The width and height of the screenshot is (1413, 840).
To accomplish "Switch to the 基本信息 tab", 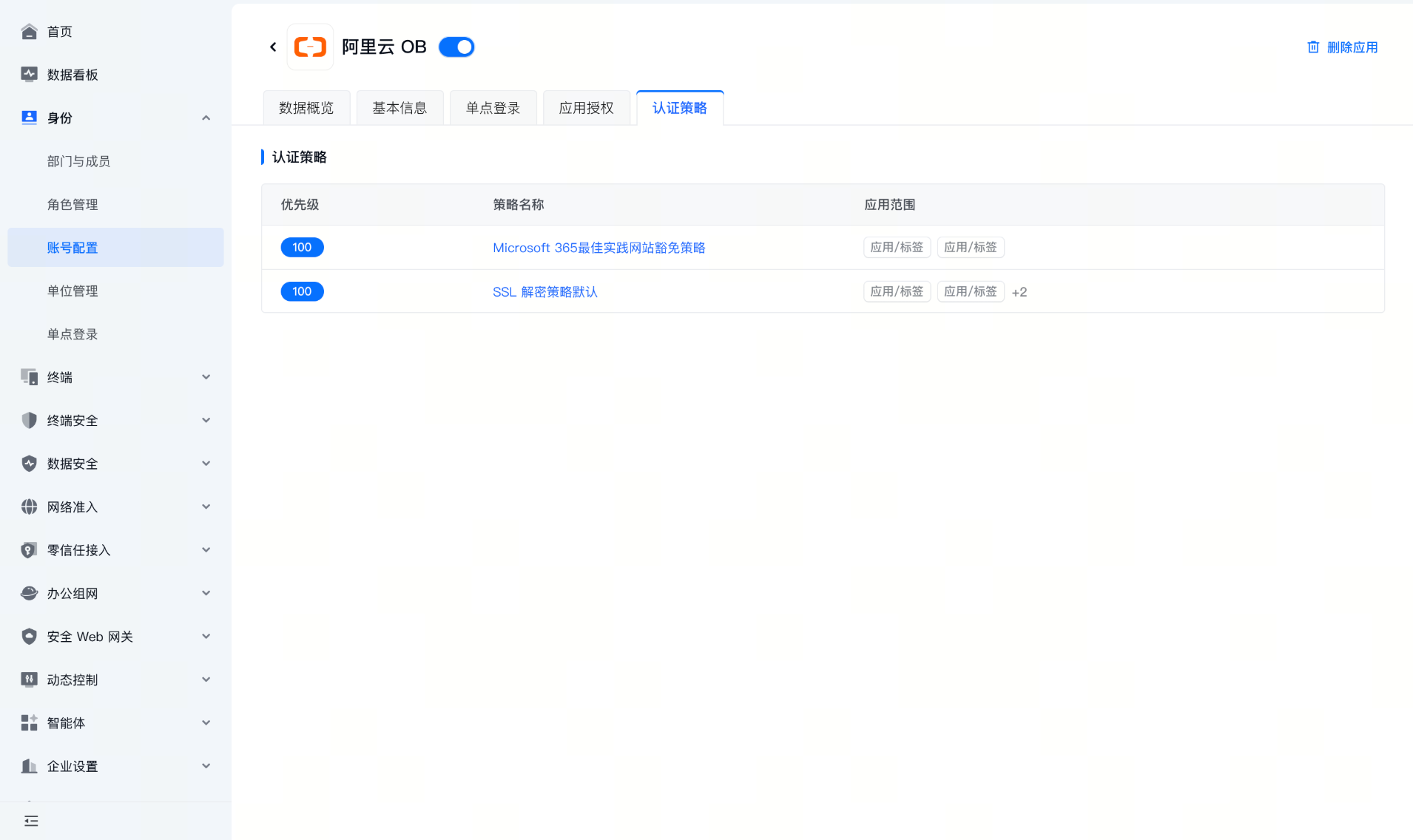I will point(399,108).
